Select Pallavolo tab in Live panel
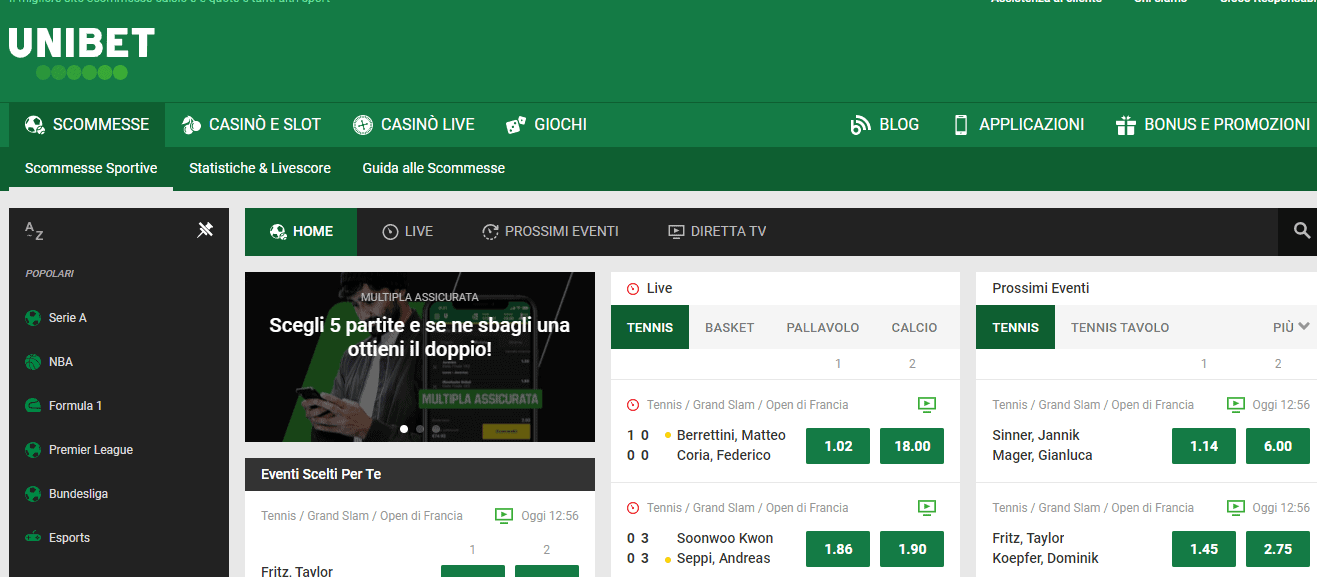Viewport: 1317px width, 577px height. pyautogui.click(x=823, y=327)
